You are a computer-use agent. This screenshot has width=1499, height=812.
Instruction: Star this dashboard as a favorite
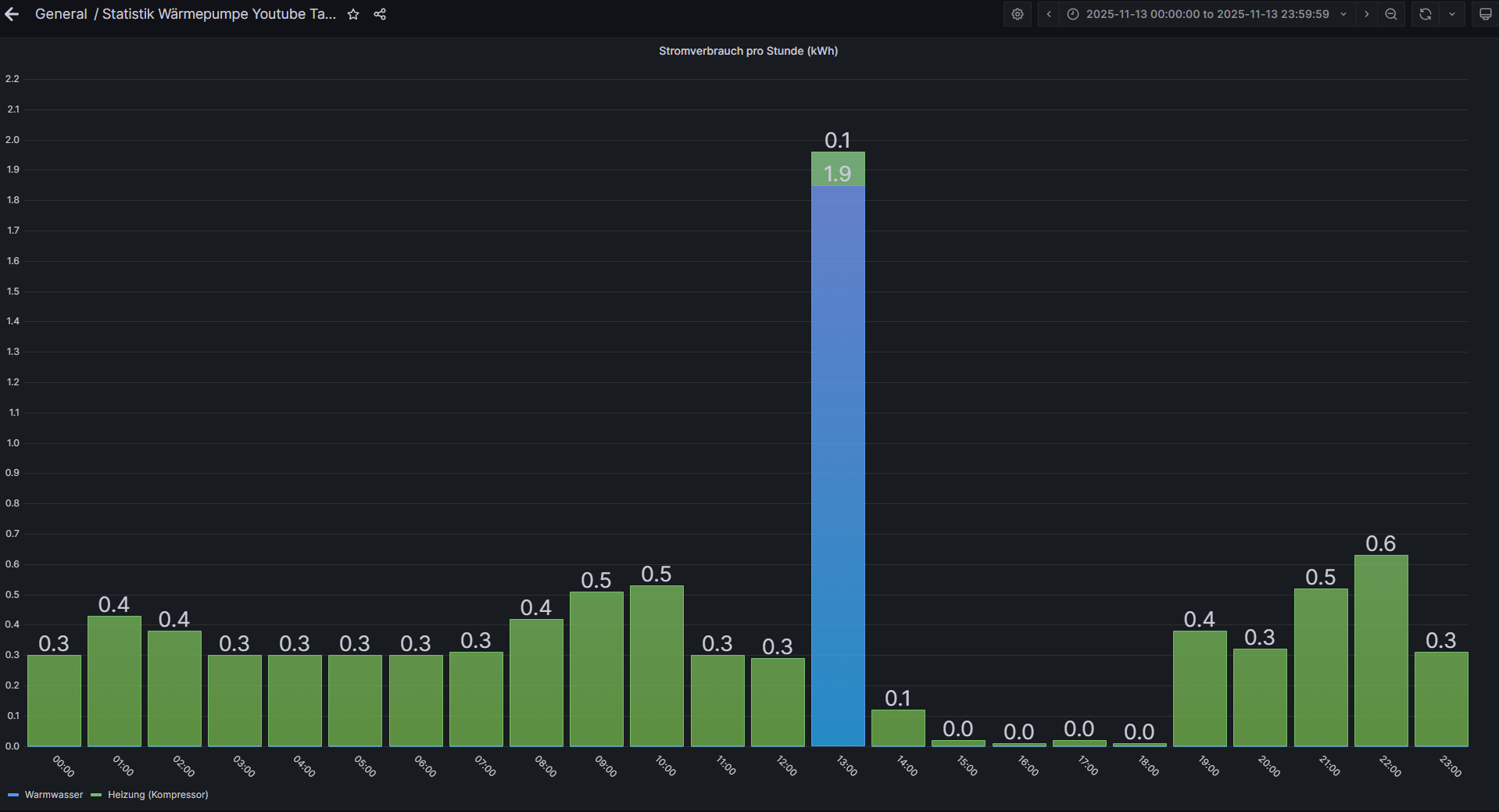[x=353, y=14]
